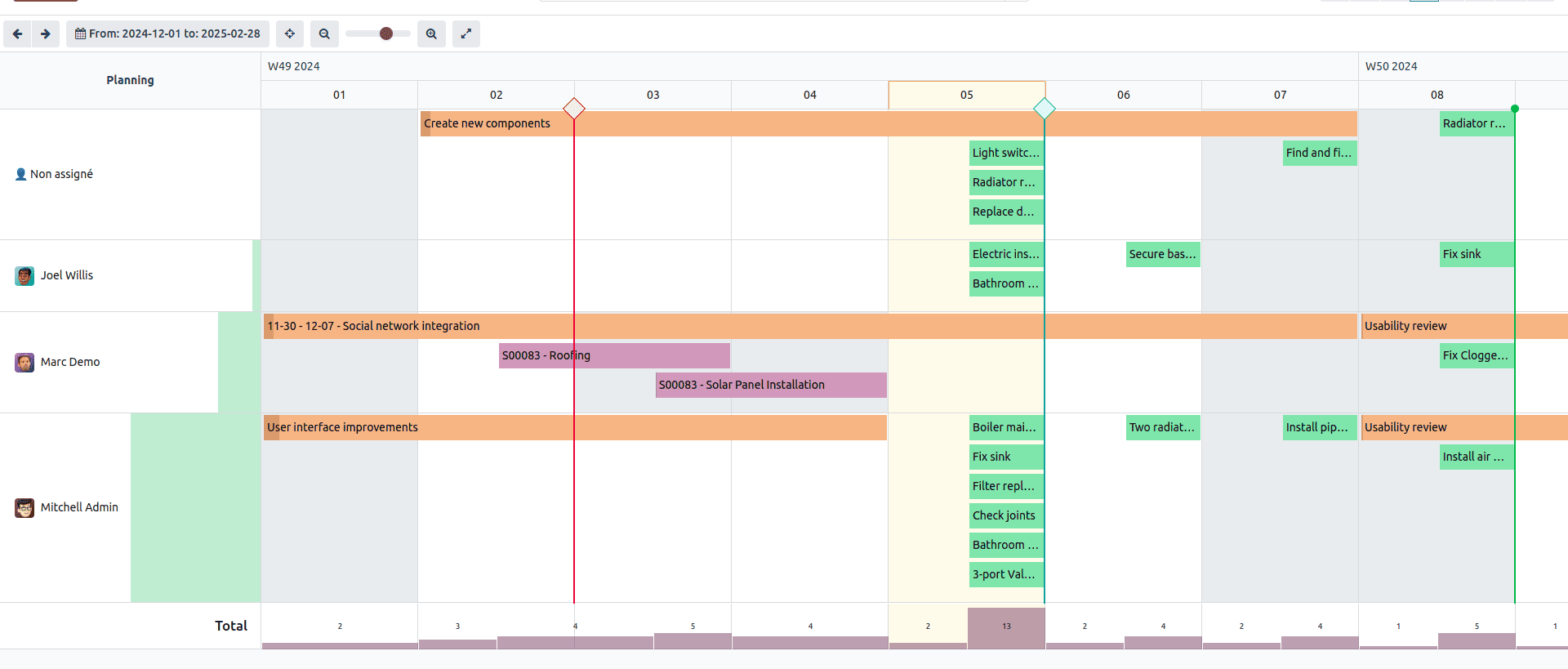Select day 05 column header
Viewport: 1568px width, 669px height.
pos(966,95)
